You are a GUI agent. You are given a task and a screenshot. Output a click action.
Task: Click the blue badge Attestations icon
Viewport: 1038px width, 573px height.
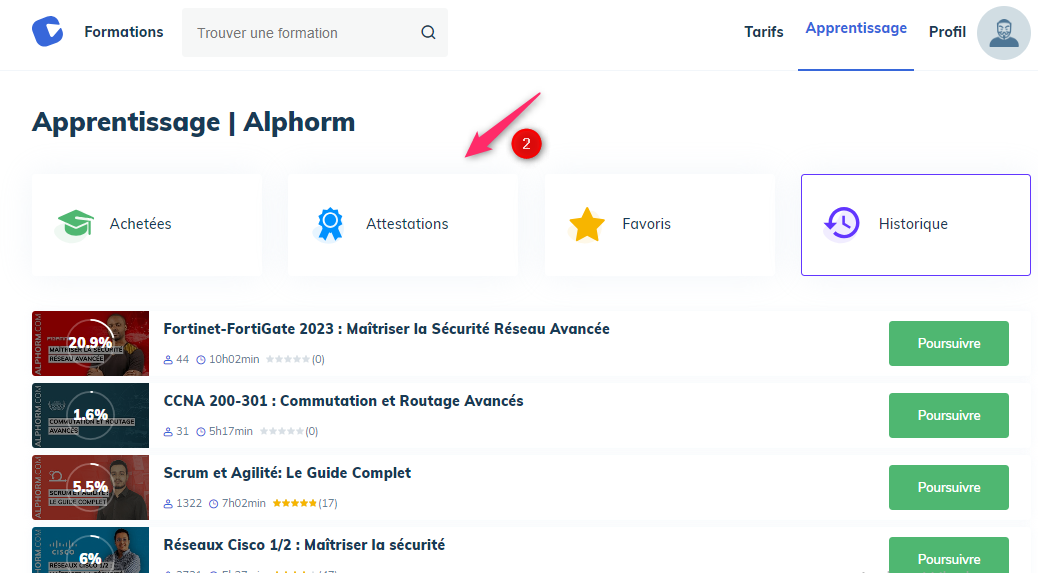(330, 224)
